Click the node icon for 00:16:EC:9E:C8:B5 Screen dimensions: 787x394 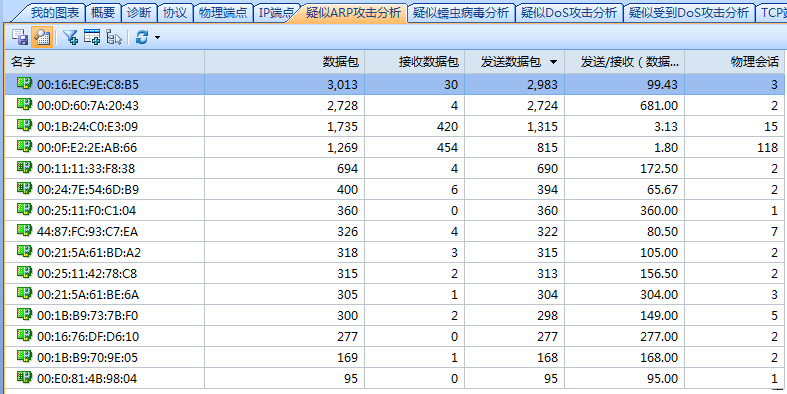[25, 83]
